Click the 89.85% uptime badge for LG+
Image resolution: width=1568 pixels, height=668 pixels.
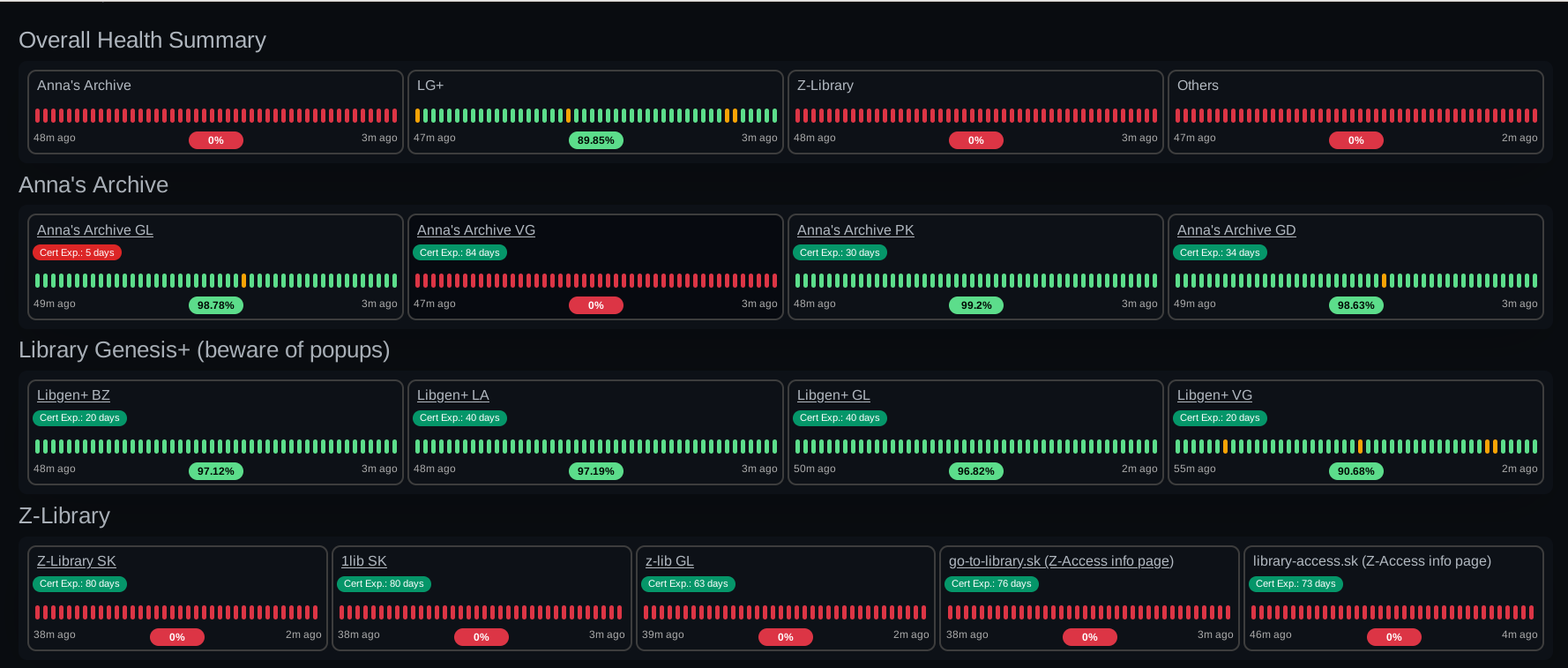coord(596,140)
